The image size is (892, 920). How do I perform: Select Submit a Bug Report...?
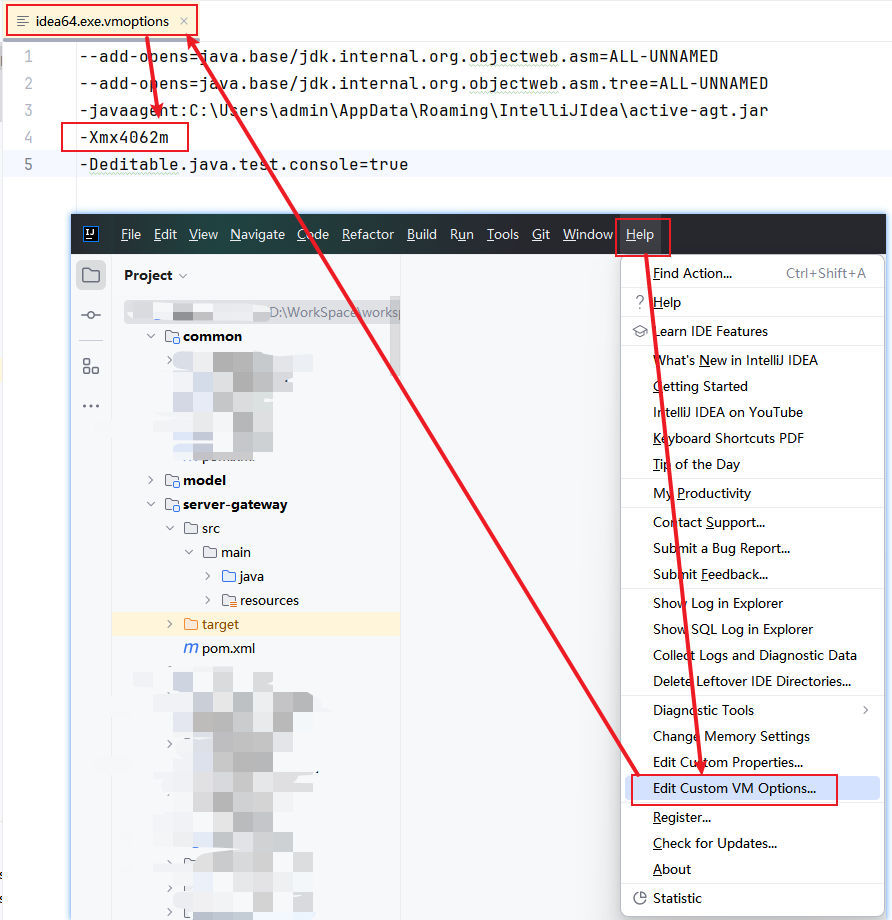(x=753, y=549)
